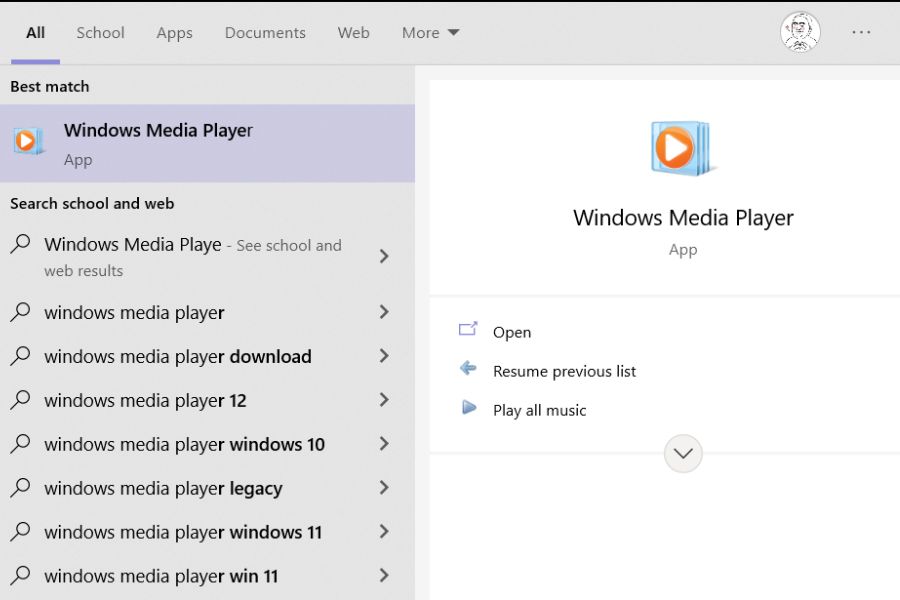Expand more actions with the down chevron
Viewport: 900px width, 600px height.
pos(683,453)
